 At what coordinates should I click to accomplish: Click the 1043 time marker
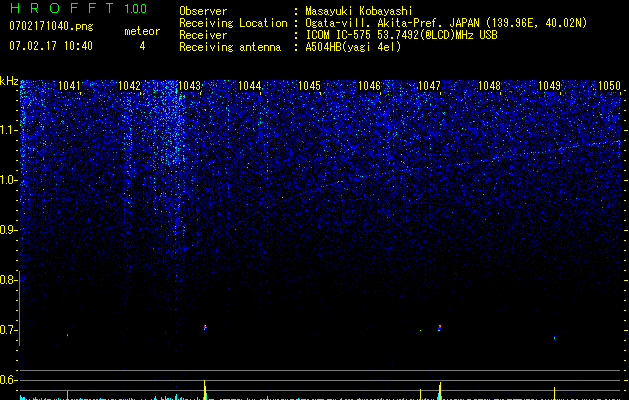click(189, 86)
